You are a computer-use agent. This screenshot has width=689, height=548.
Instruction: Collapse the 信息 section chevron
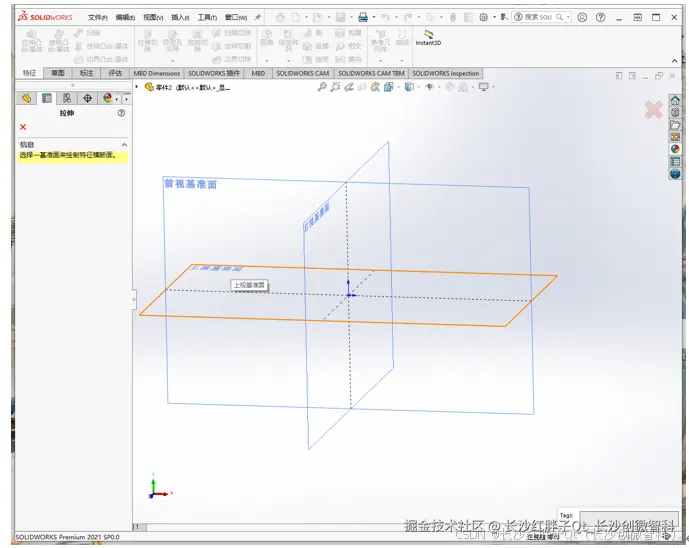124,145
